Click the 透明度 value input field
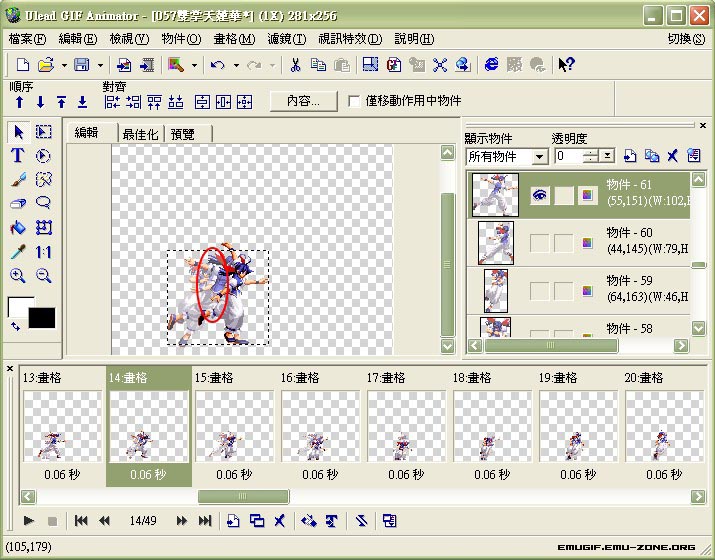The image size is (715, 560). tap(568, 156)
